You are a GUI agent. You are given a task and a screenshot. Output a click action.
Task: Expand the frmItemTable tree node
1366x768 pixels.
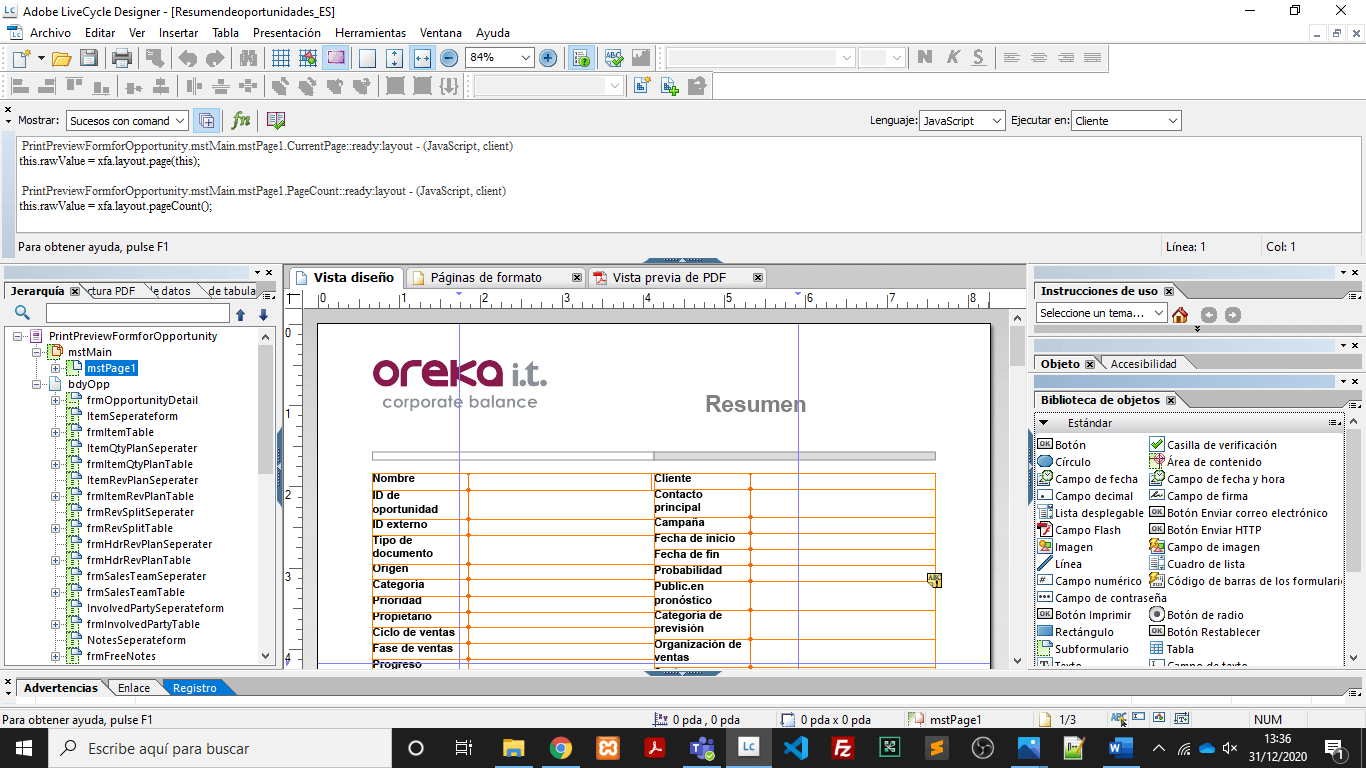pos(56,432)
